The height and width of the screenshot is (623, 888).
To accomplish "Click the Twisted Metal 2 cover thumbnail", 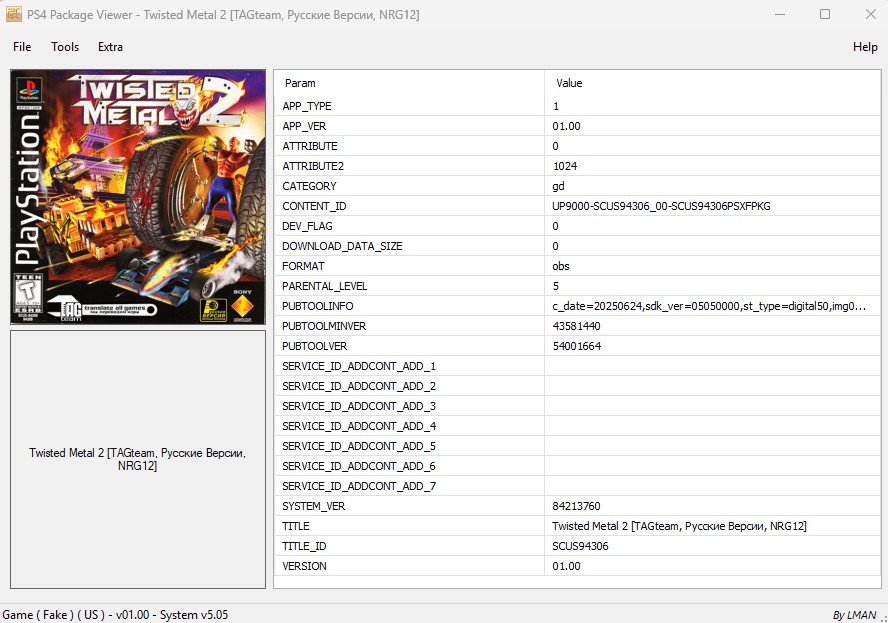I will 138,197.
